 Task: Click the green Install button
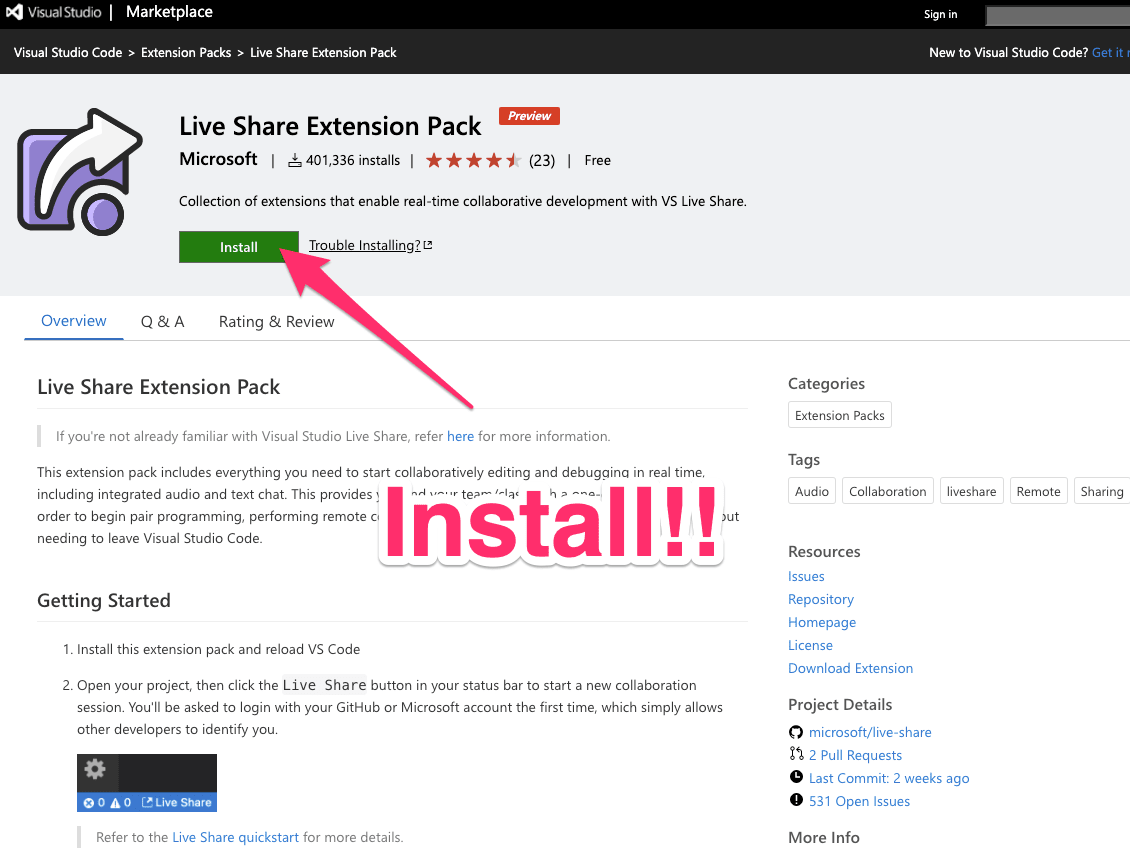pyautogui.click(x=239, y=247)
